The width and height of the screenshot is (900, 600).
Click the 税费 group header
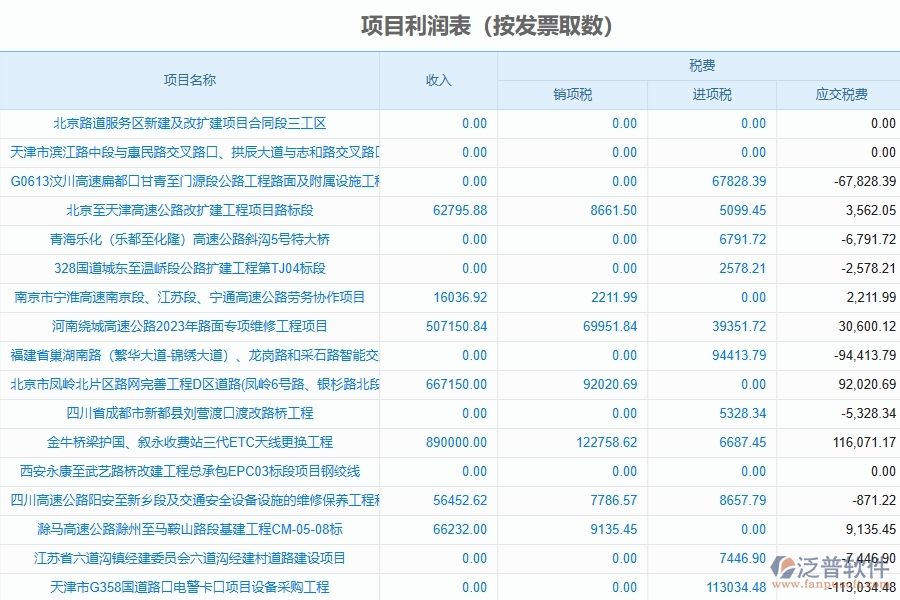[x=698, y=63]
